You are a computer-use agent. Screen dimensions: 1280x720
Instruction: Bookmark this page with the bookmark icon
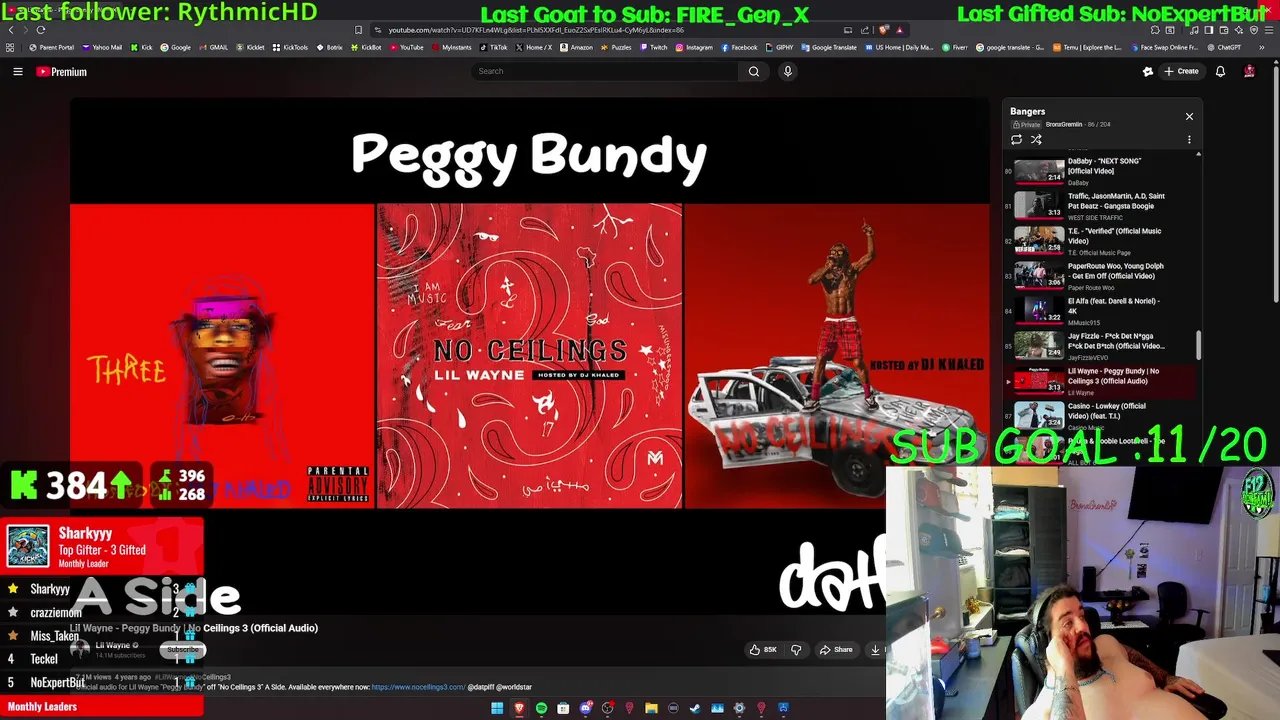point(358,30)
